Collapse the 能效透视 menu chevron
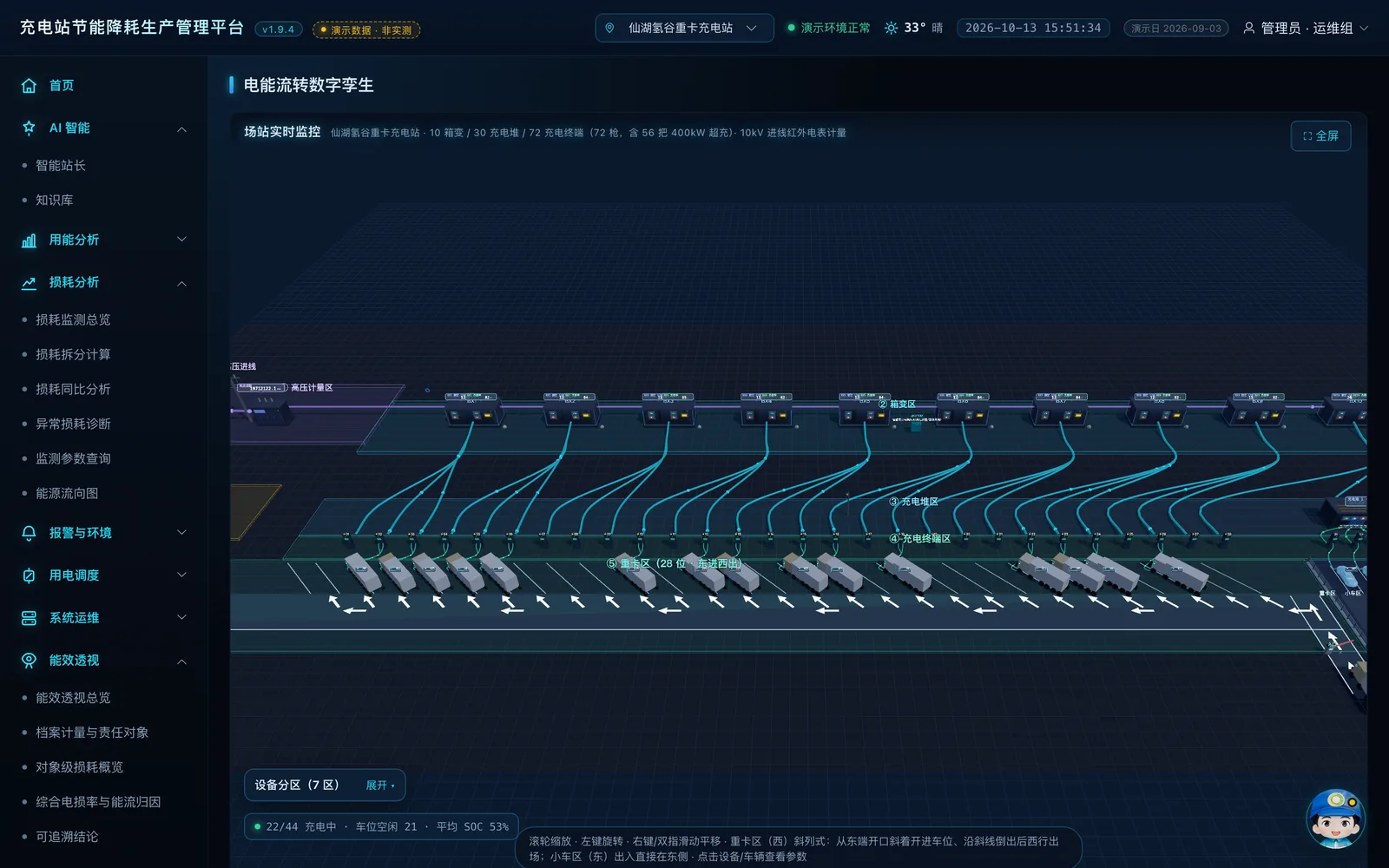The width and height of the screenshot is (1389, 868). click(x=181, y=661)
